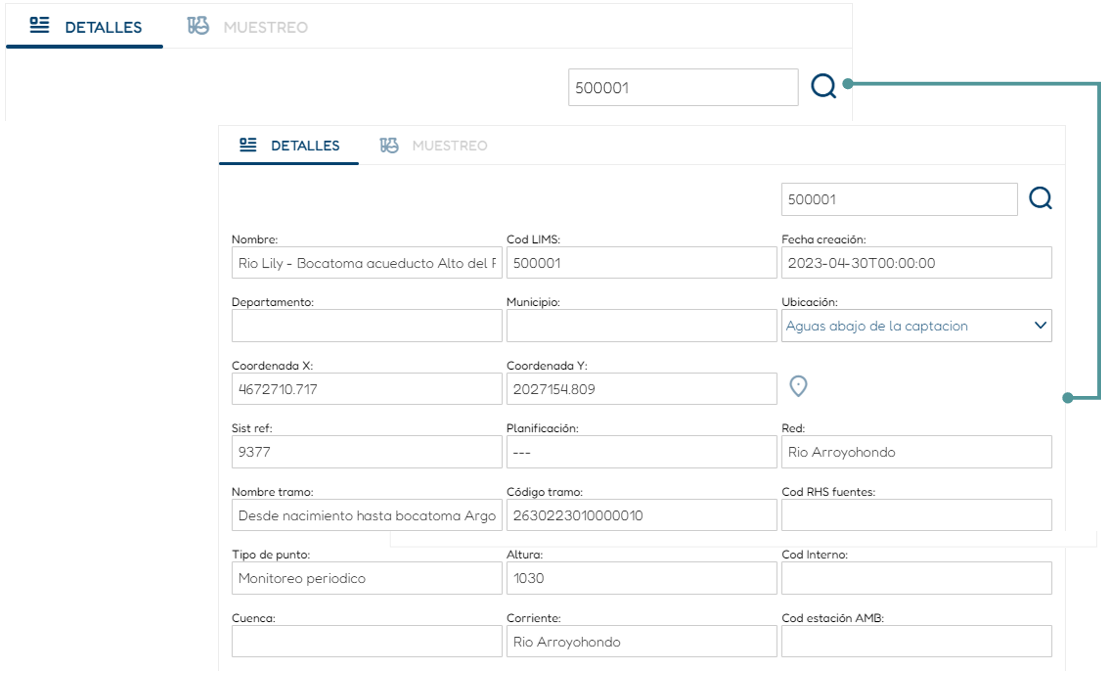Click the Nombre tramo input field
The width and height of the screenshot is (1105, 678).
366,515
